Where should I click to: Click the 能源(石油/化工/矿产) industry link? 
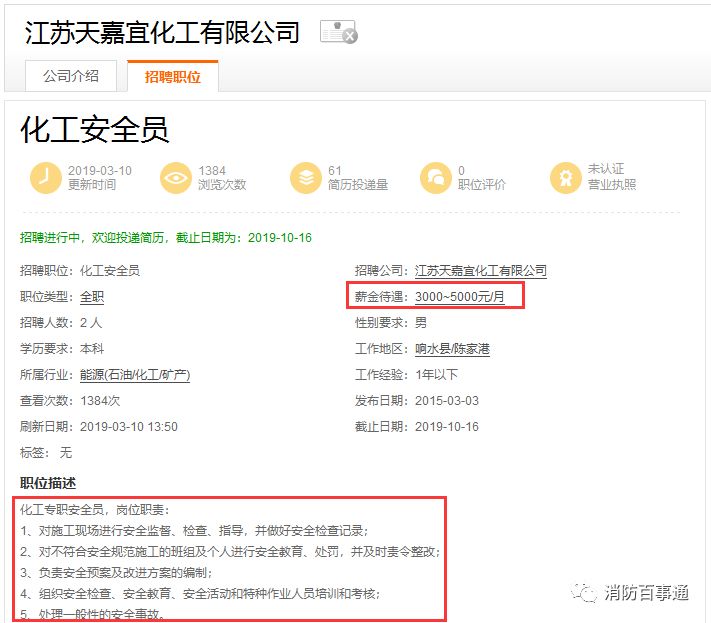click(135, 375)
